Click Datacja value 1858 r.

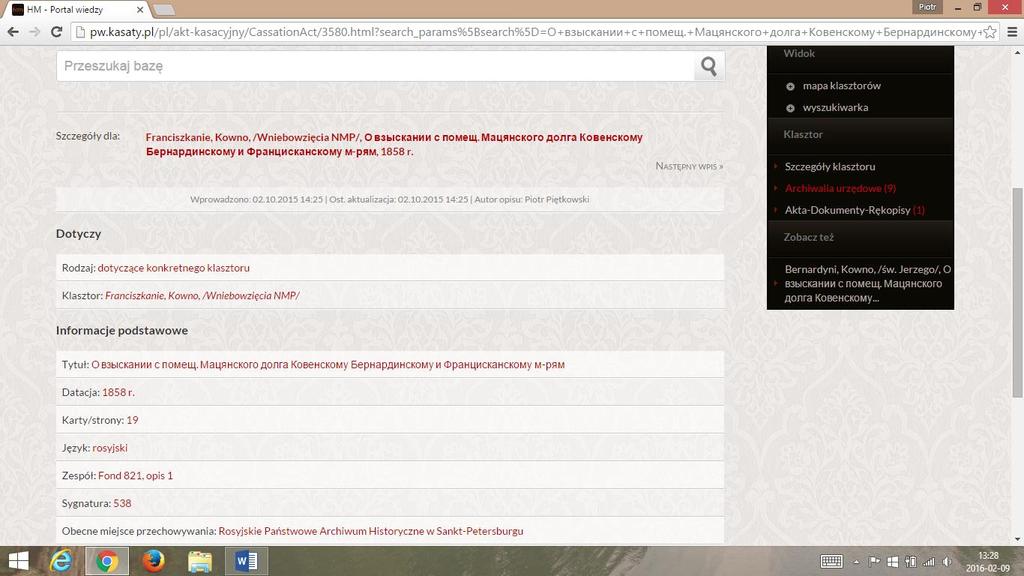118,392
